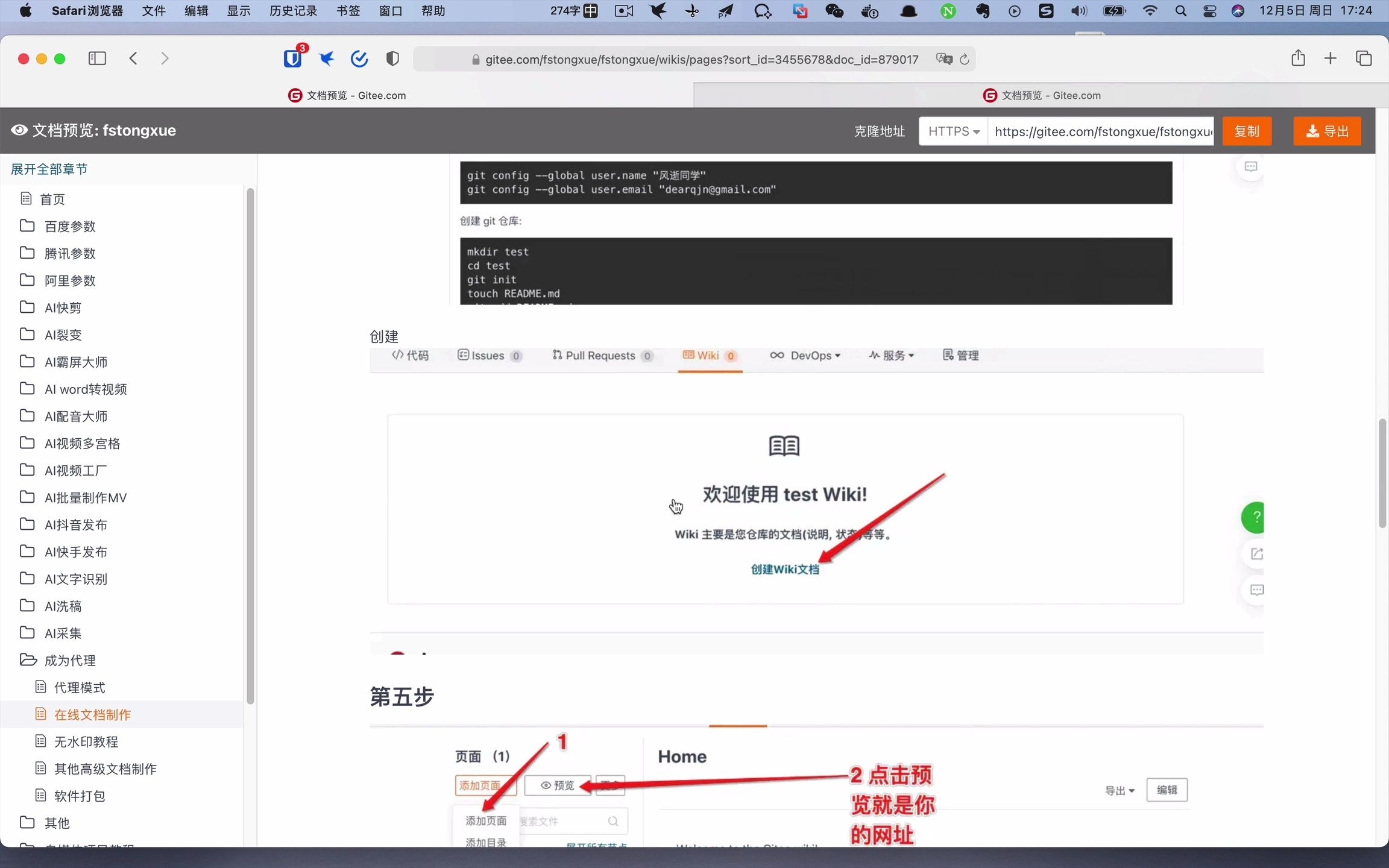Open the 书签 menu
Image resolution: width=1389 pixels, height=868 pixels.
(348, 10)
